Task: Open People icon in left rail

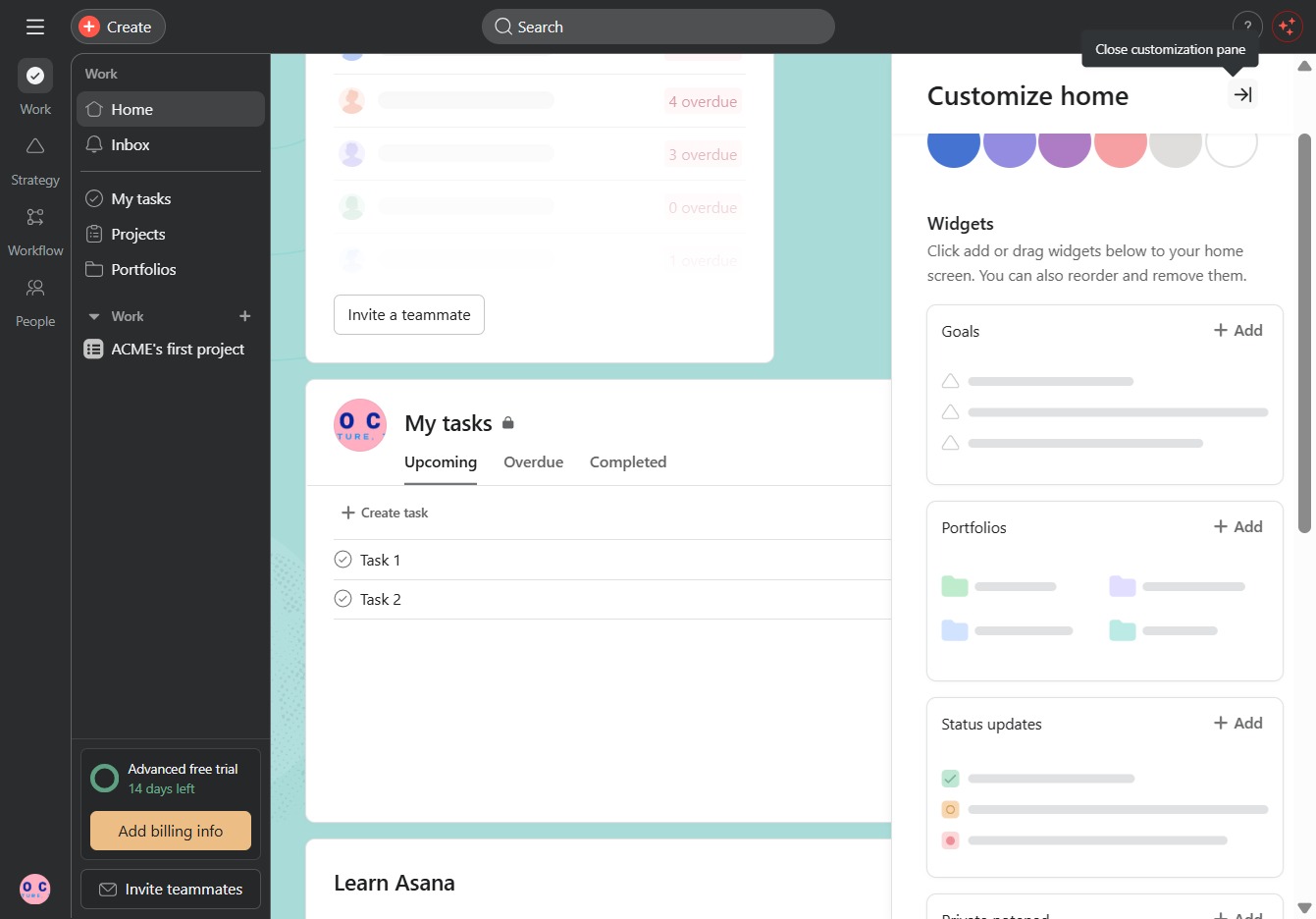Action: [35, 288]
